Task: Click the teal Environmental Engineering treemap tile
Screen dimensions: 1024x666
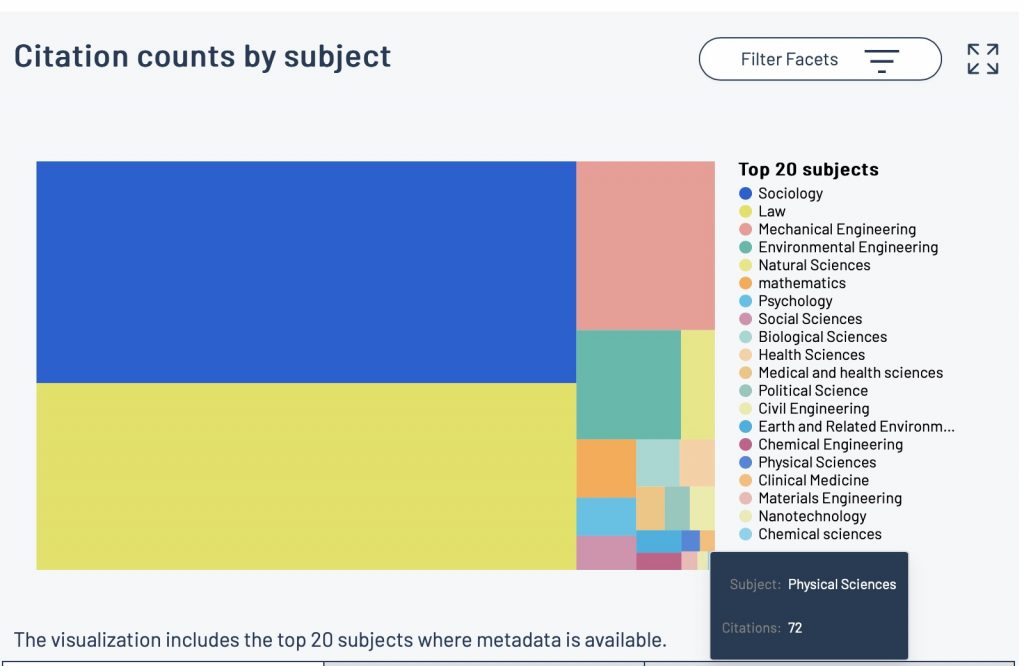Action: (628, 384)
